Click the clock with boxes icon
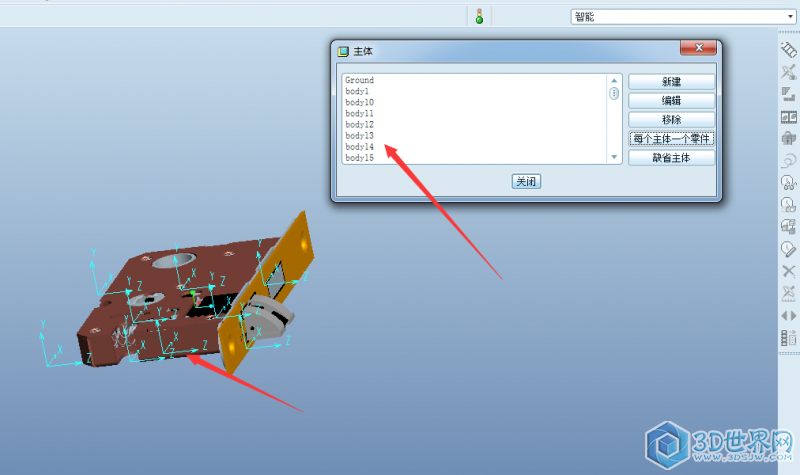 (788, 205)
